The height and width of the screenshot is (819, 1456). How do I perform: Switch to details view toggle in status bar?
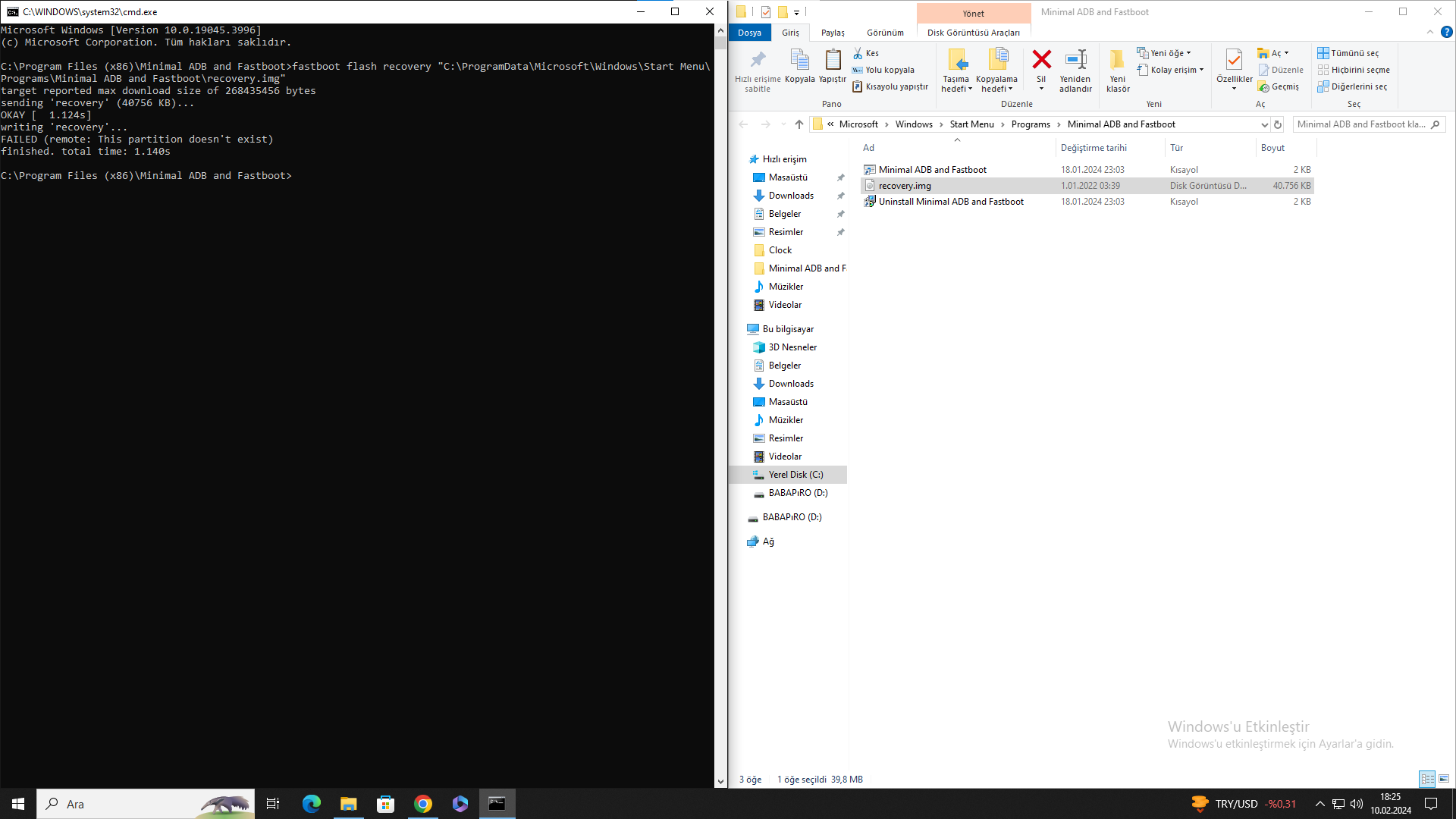[x=1427, y=779]
